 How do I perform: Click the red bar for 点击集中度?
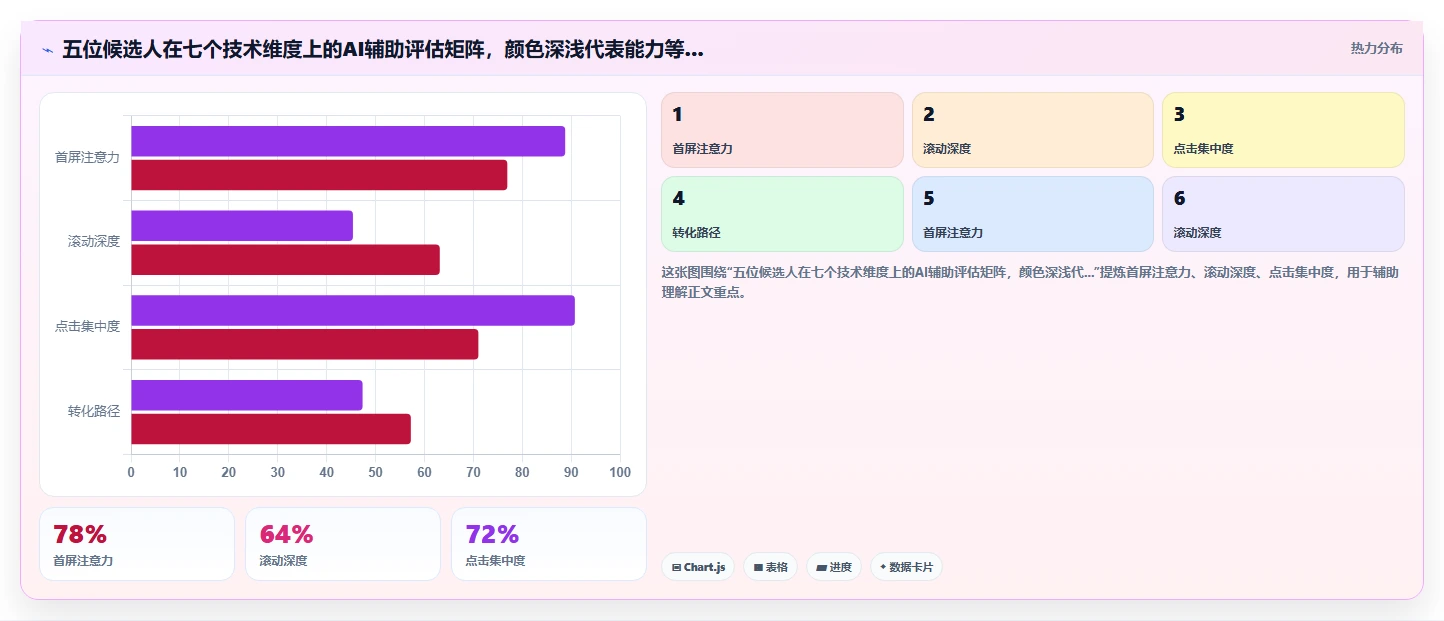(305, 344)
